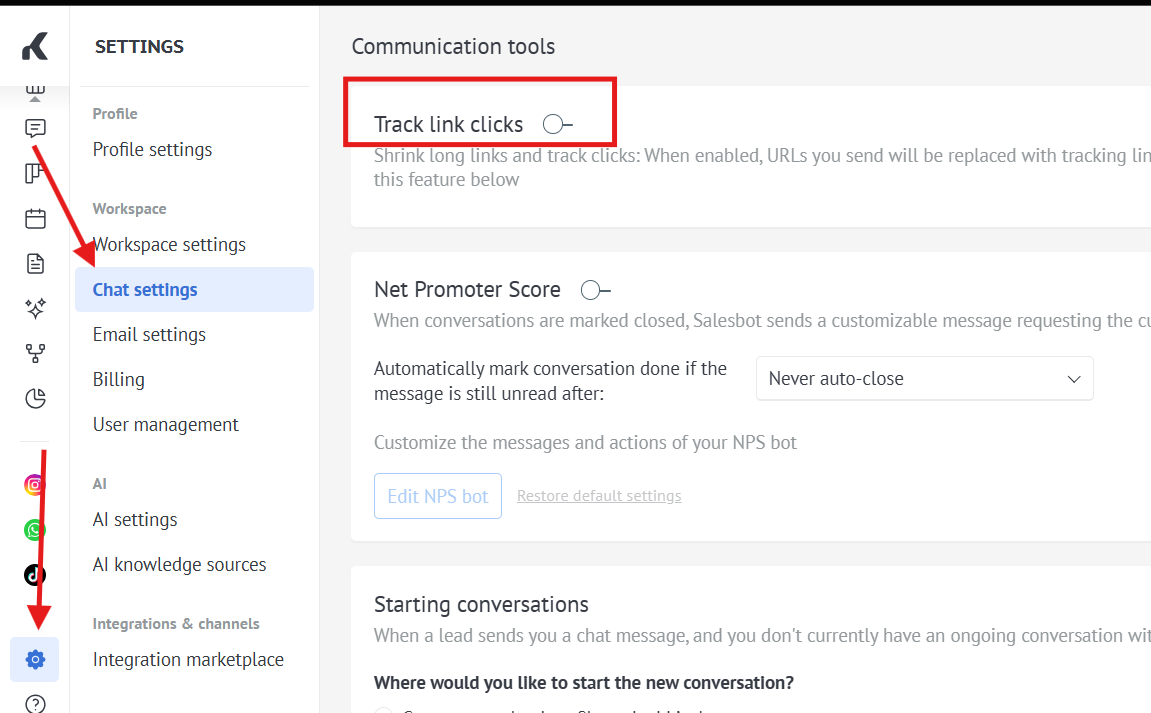Viewport: 1151px width, 713px height.
Task: Click the Instagram channel icon
Action: tap(35, 485)
